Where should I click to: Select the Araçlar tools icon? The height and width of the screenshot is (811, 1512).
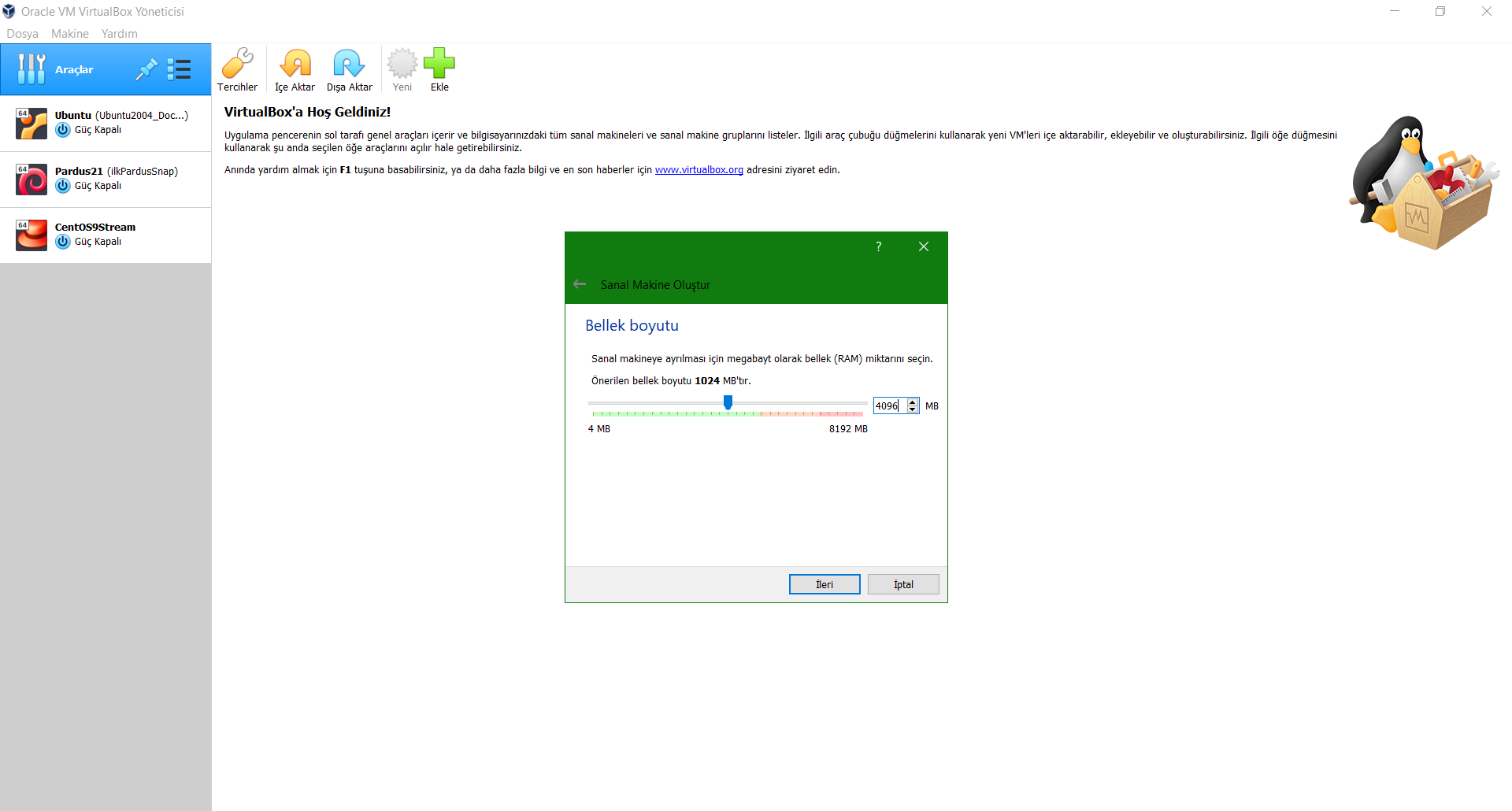[31, 69]
